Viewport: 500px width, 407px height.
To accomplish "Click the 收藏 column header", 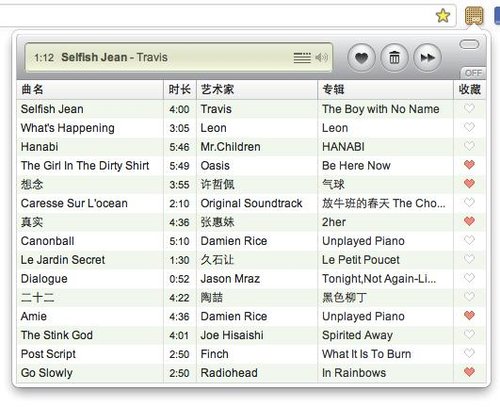I will coord(470,89).
